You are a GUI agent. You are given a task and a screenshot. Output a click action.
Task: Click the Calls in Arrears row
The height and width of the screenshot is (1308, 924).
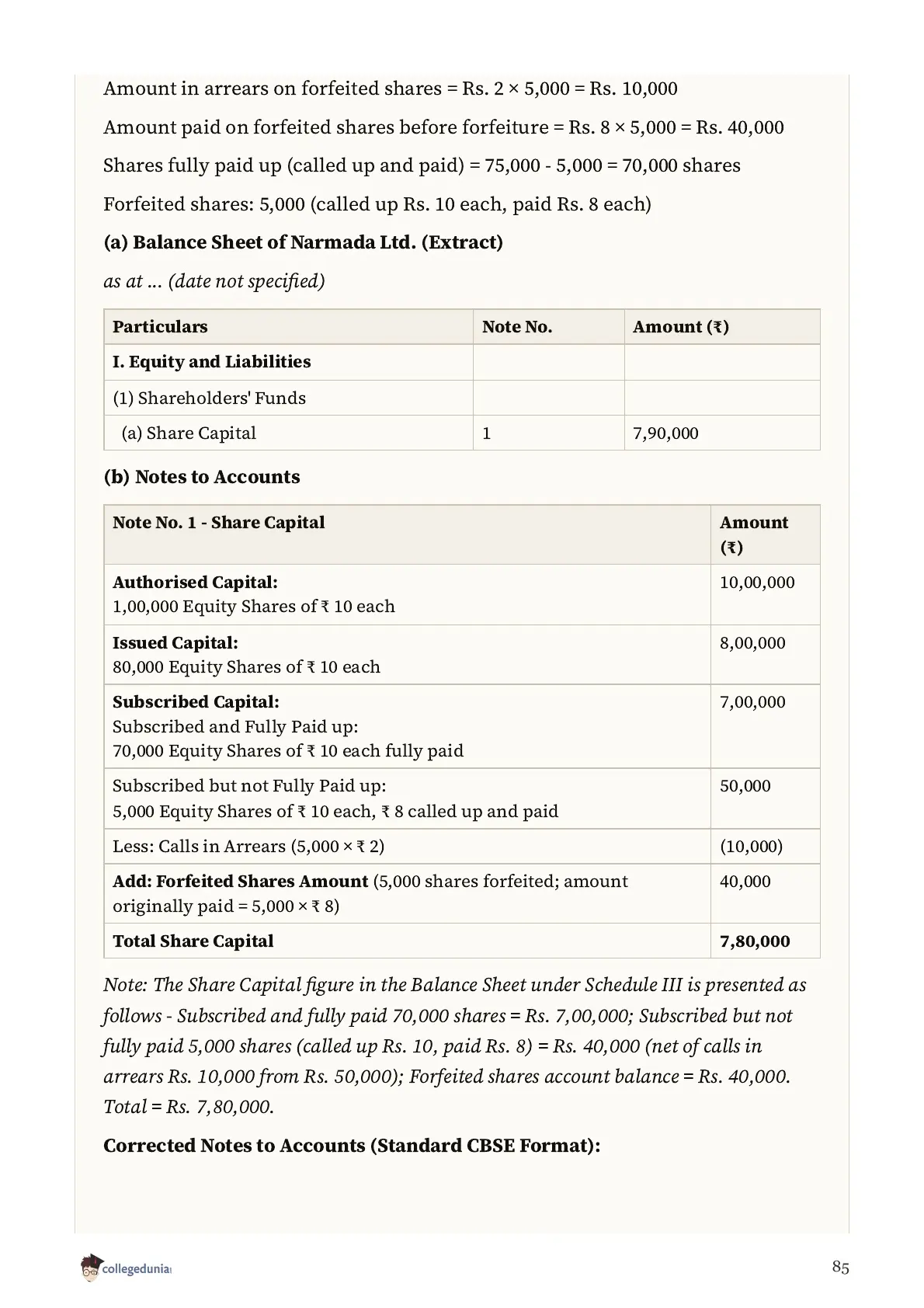(x=462, y=847)
